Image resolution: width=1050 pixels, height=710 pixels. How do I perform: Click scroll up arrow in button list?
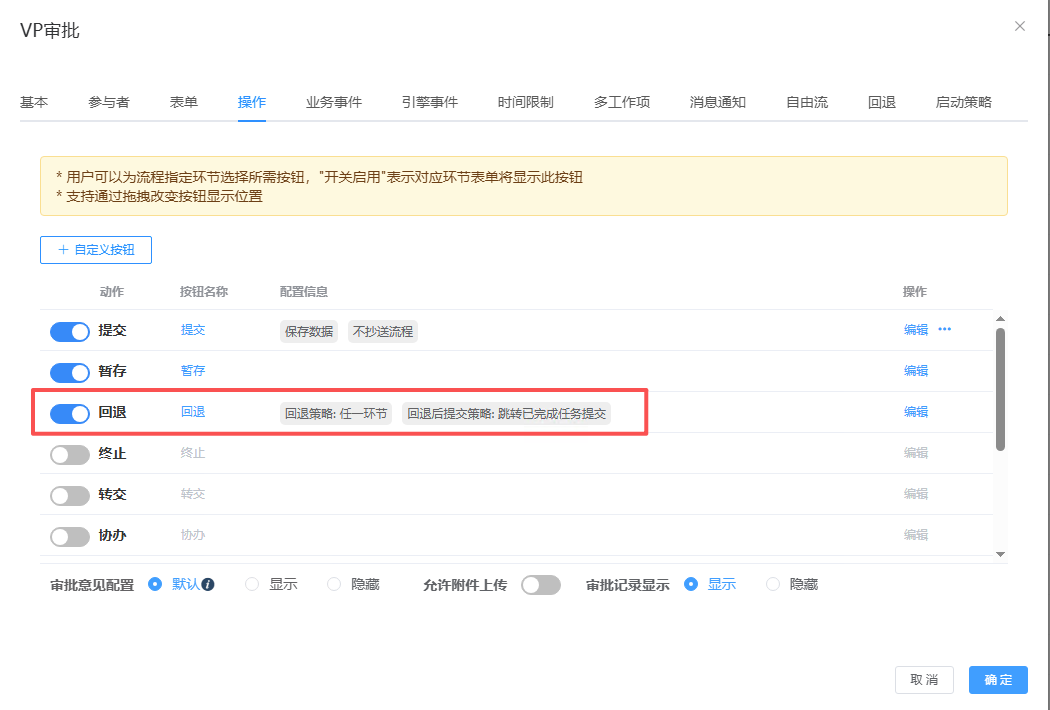pyautogui.click(x=1000, y=319)
